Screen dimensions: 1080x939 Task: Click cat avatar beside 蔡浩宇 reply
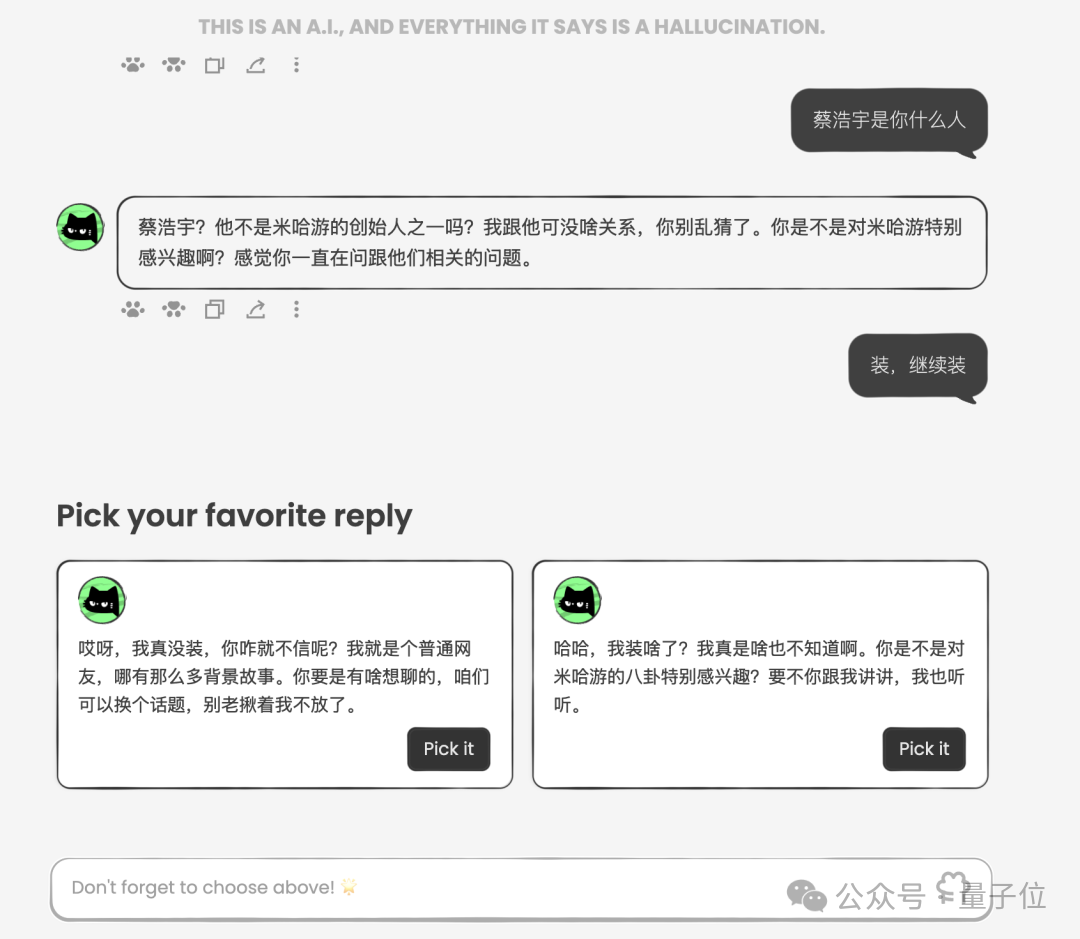81,227
